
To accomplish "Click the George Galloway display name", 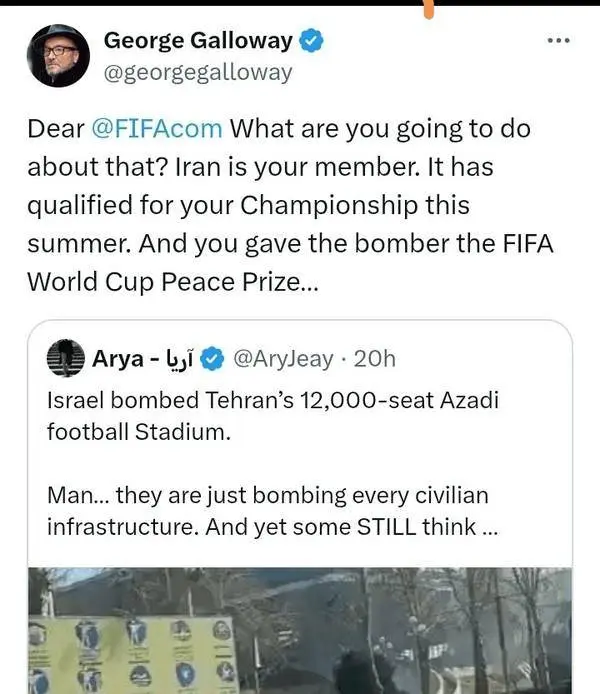I will 198,41.
